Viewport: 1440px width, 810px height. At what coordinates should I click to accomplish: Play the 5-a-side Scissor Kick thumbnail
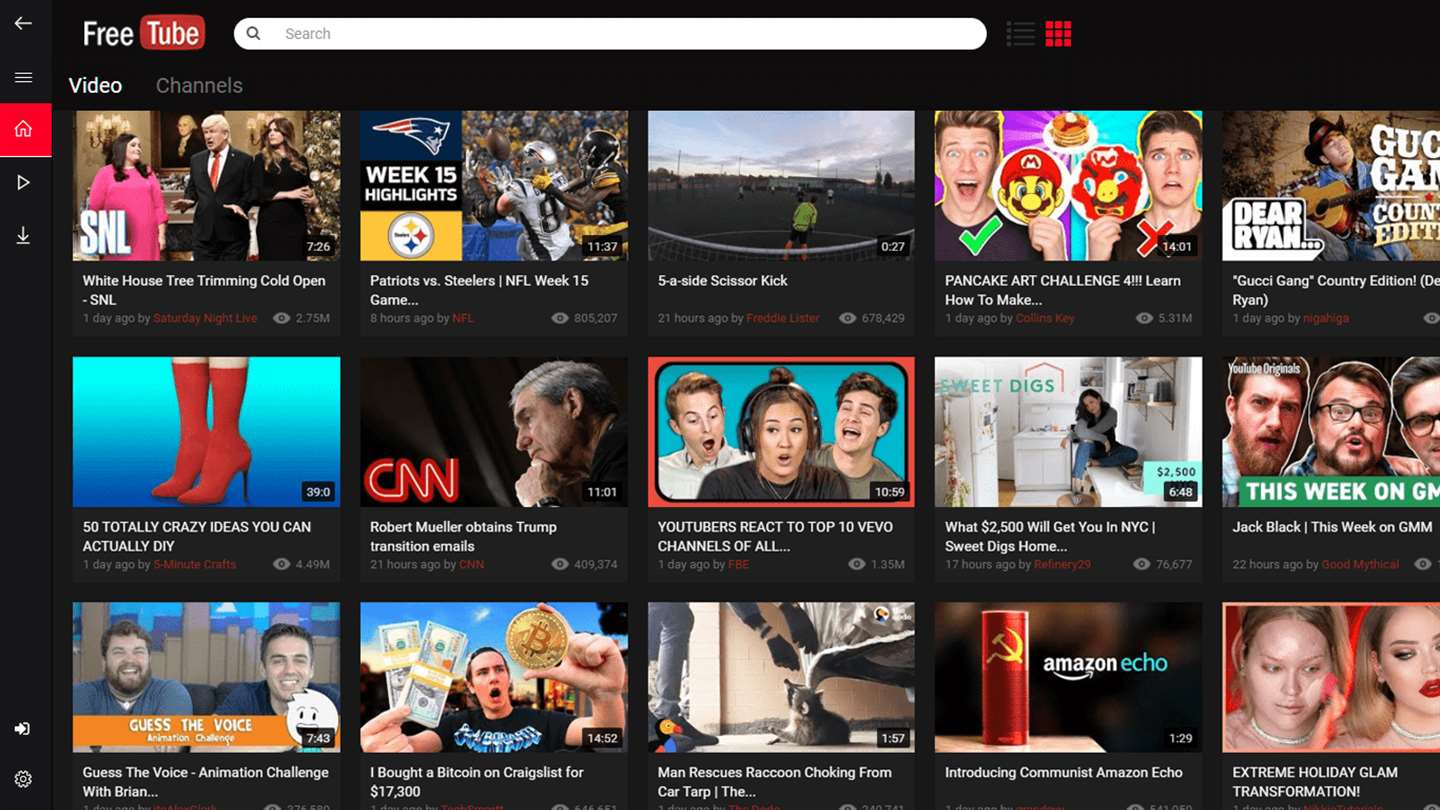[781, 186]
